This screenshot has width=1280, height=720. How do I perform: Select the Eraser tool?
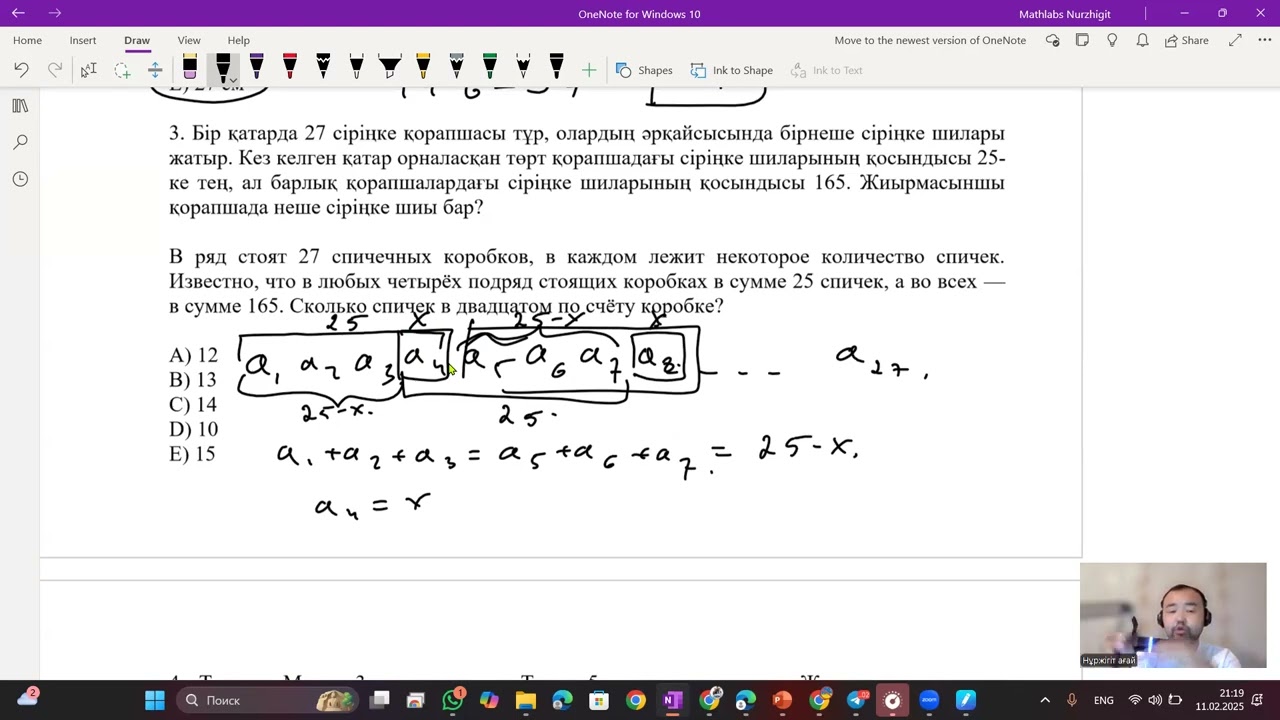(x=190, y=68)
